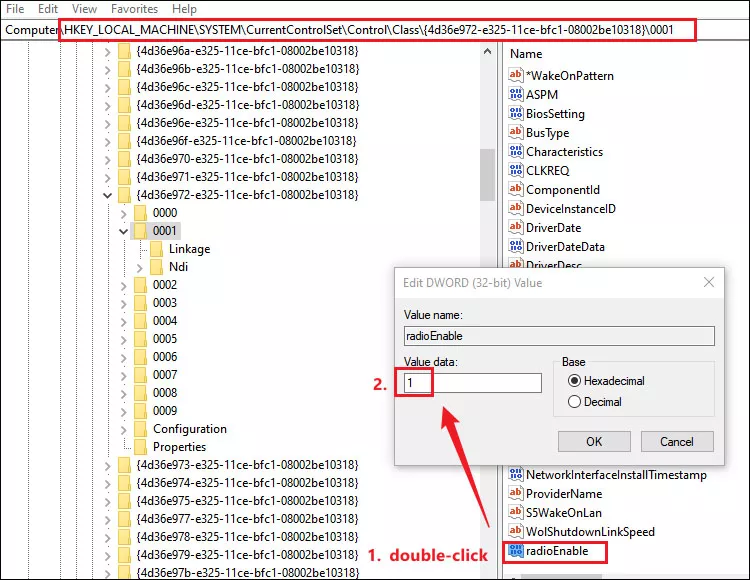Click the ProviderName string icon
The height and width of the screenshot is (580, 750).
[x=516, y=493]
